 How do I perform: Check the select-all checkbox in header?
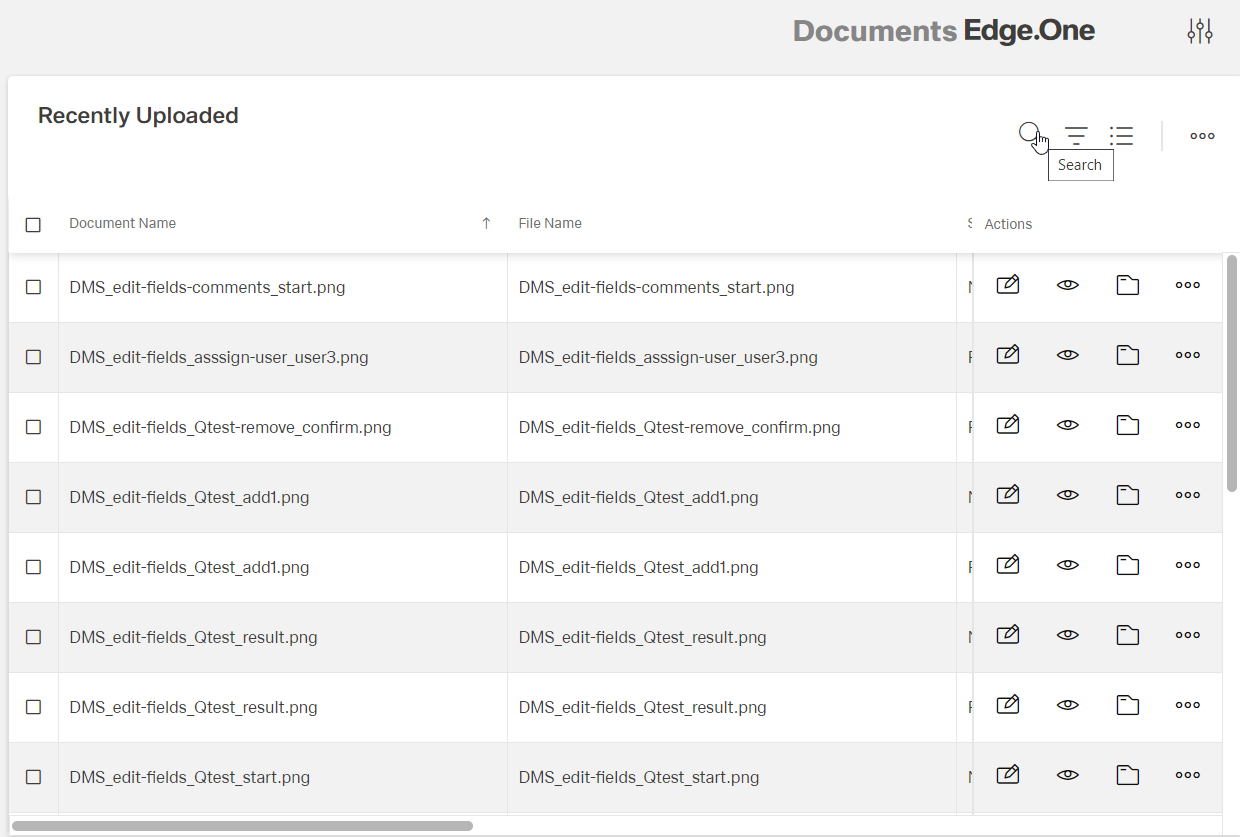(33, 225)
